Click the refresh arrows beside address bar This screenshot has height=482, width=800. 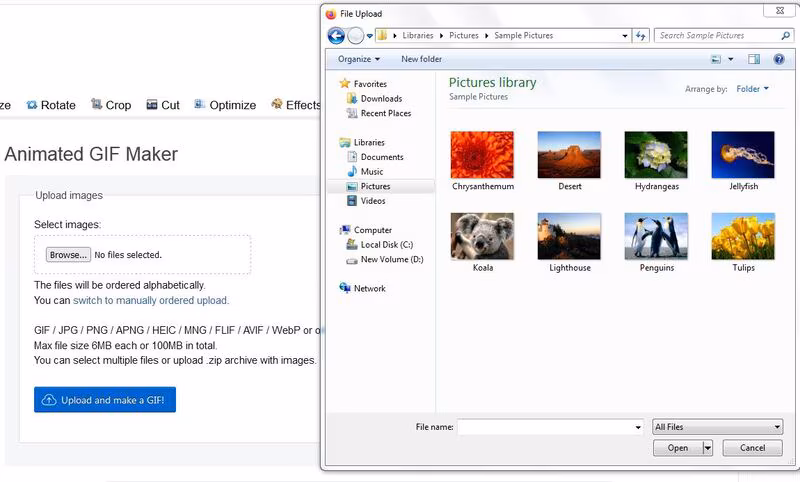coord(640,36)
